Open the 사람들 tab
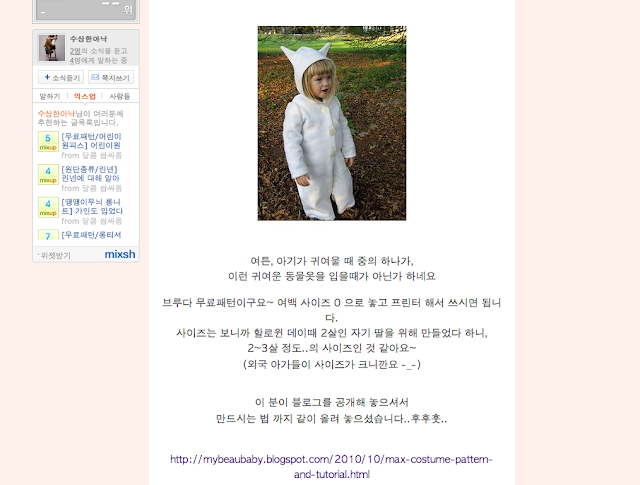Screen dimensions: 640x485 [x=120, y=96]
